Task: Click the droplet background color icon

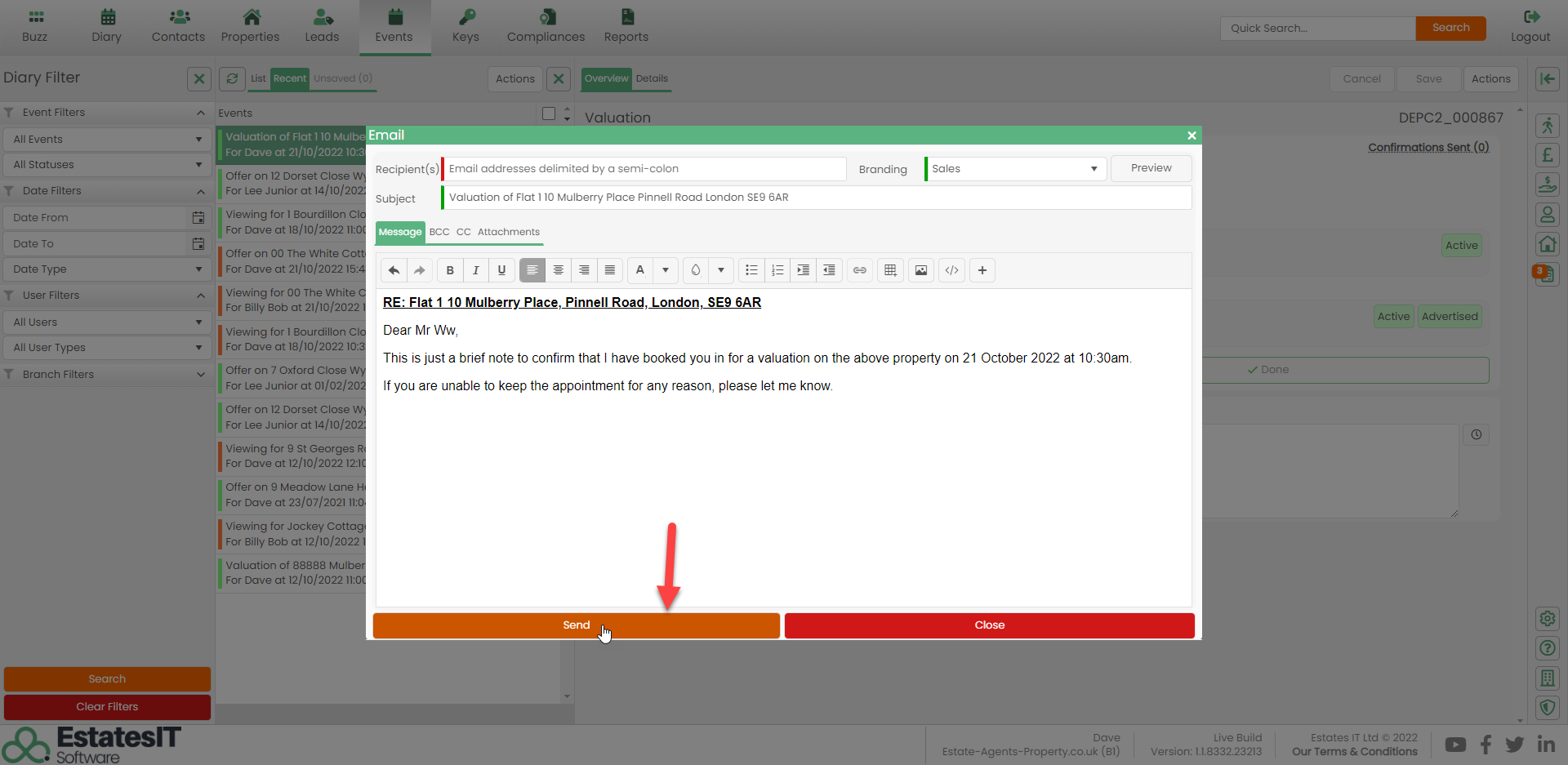Action: coord(696,270)
